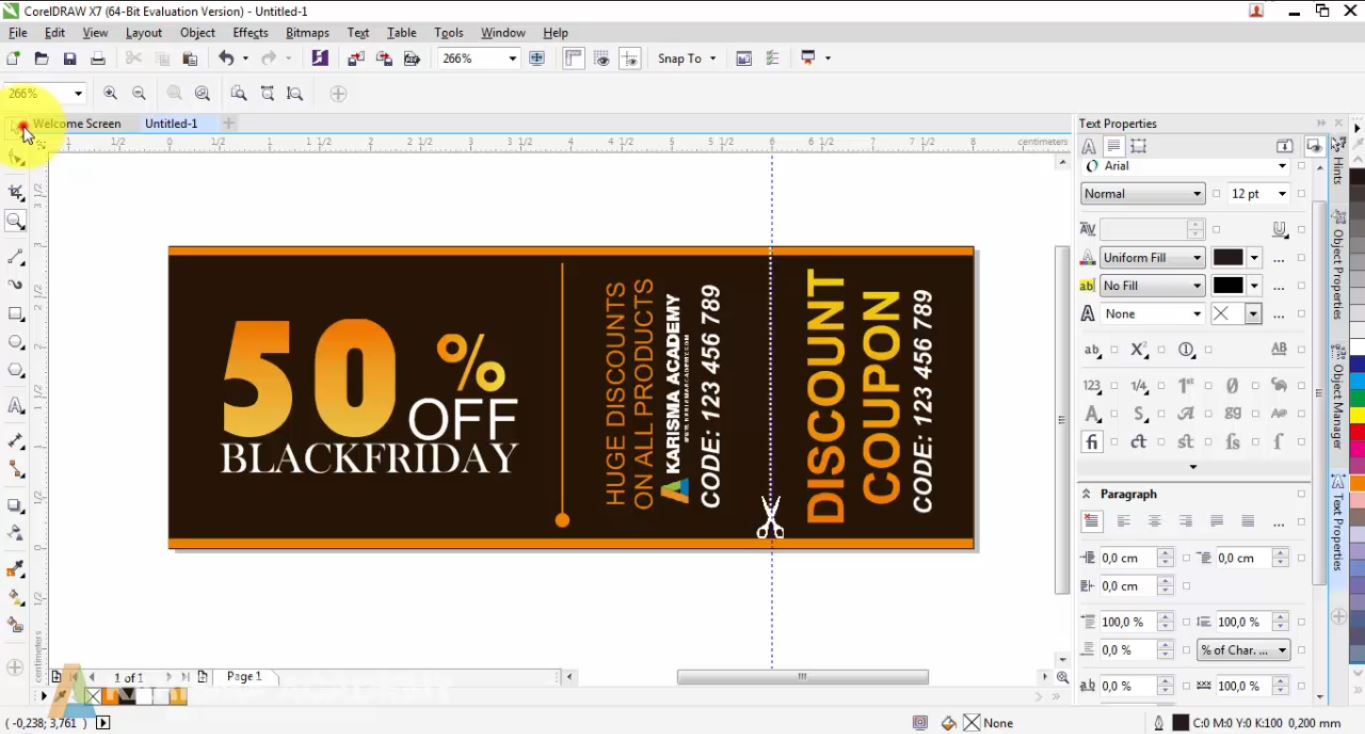The image size is (1365, 734).
Task: Open the Arial font list dropdown
Action: click(1282, 166)
